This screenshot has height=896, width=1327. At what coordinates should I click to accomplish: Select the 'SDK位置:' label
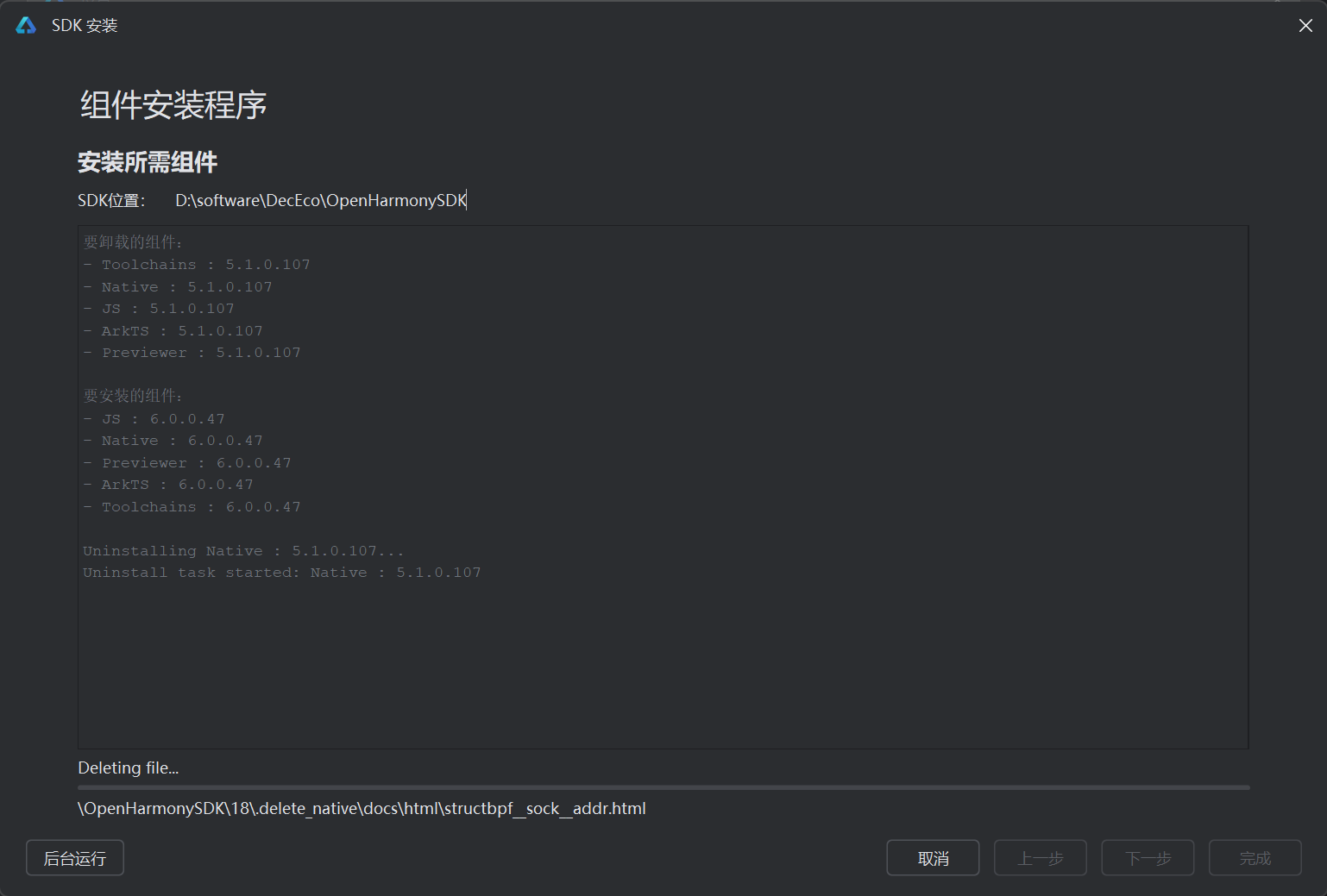click(x=111, y=200)
